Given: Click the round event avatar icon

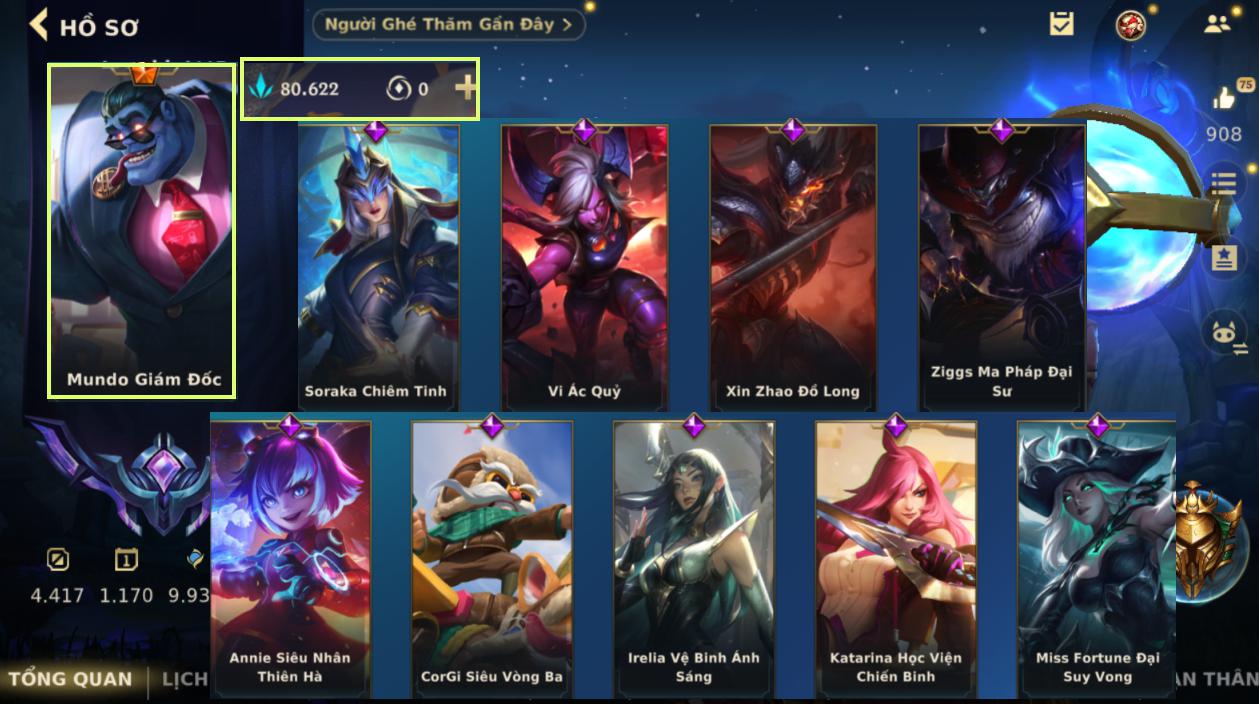Looking at the screenshot, I should pyautogui.click(x=1131, y=24).
